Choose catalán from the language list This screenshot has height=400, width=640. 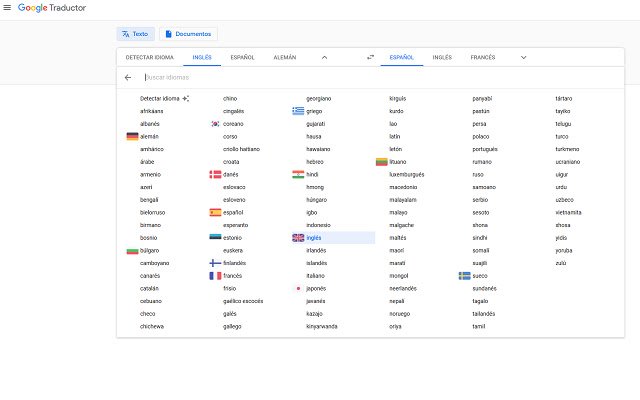tap(149, 288)
